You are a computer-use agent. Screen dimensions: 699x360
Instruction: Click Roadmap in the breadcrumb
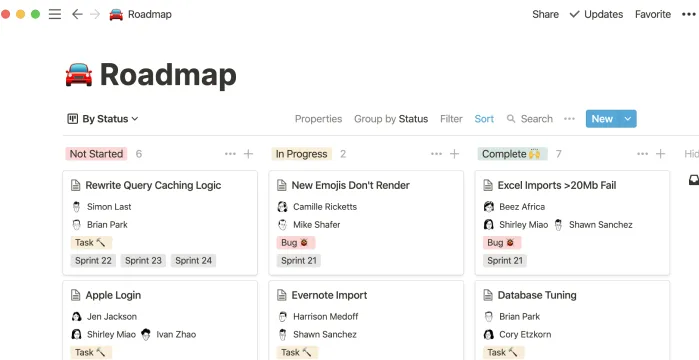pos(150,14)
